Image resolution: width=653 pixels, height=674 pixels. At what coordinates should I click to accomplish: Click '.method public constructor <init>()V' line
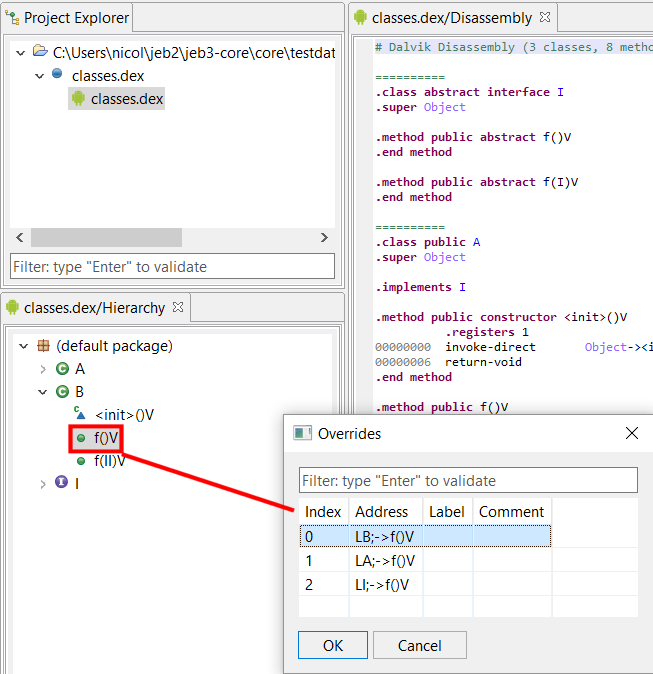click(501, 317)
